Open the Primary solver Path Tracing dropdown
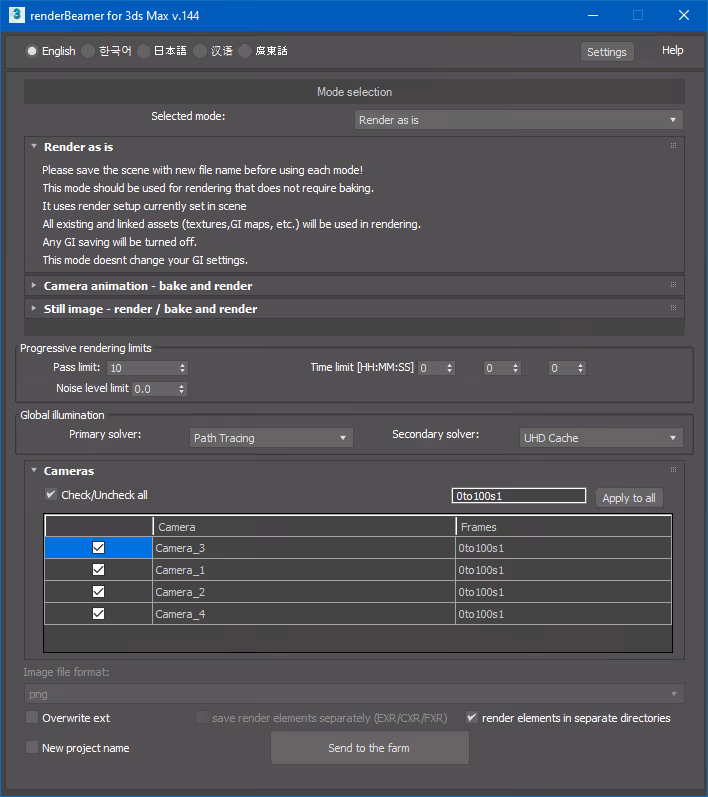 pyautogui.click(x=271, y=438)
